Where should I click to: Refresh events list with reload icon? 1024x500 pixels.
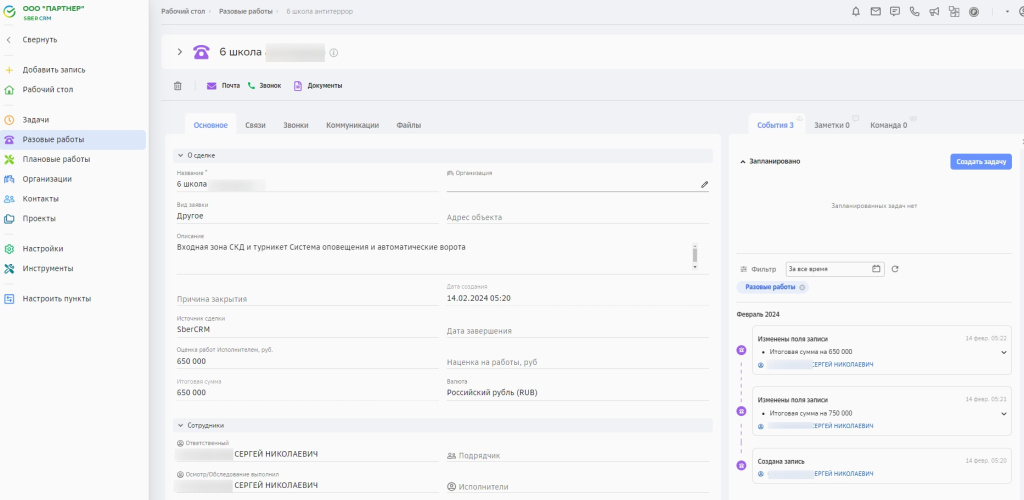[895, 269]
